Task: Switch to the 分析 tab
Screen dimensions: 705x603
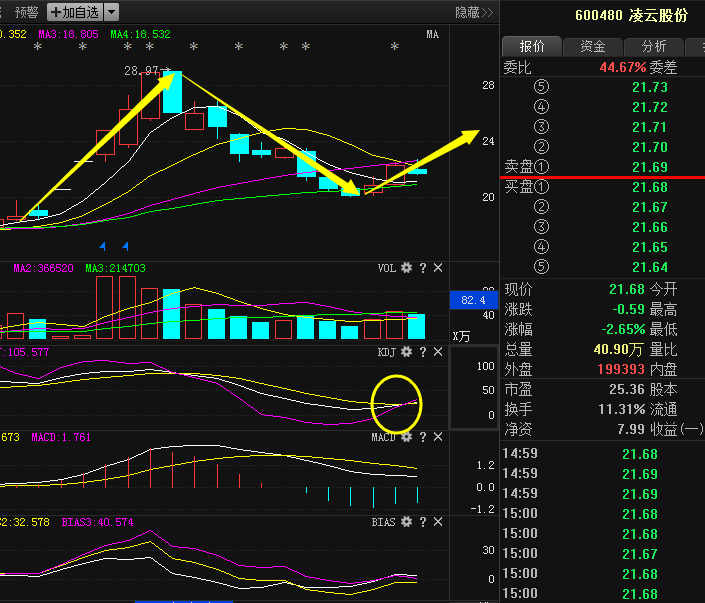Action: tap(653, 46)
